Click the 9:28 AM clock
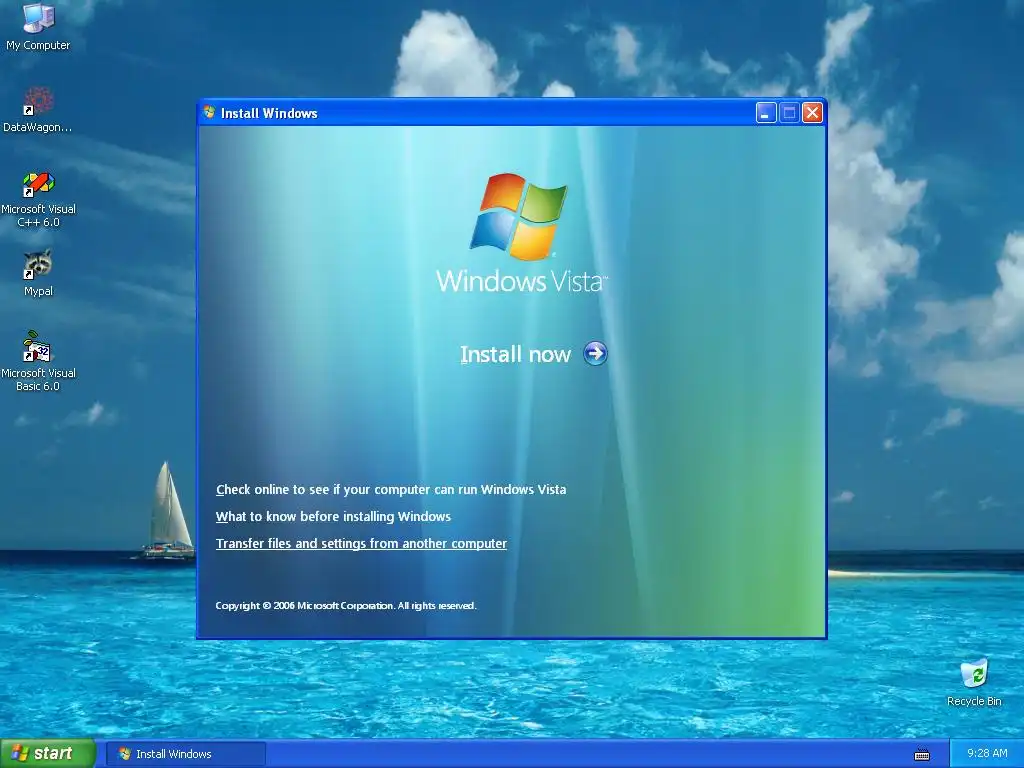Viewport: 1024px width, 768px height. (987, 753)
